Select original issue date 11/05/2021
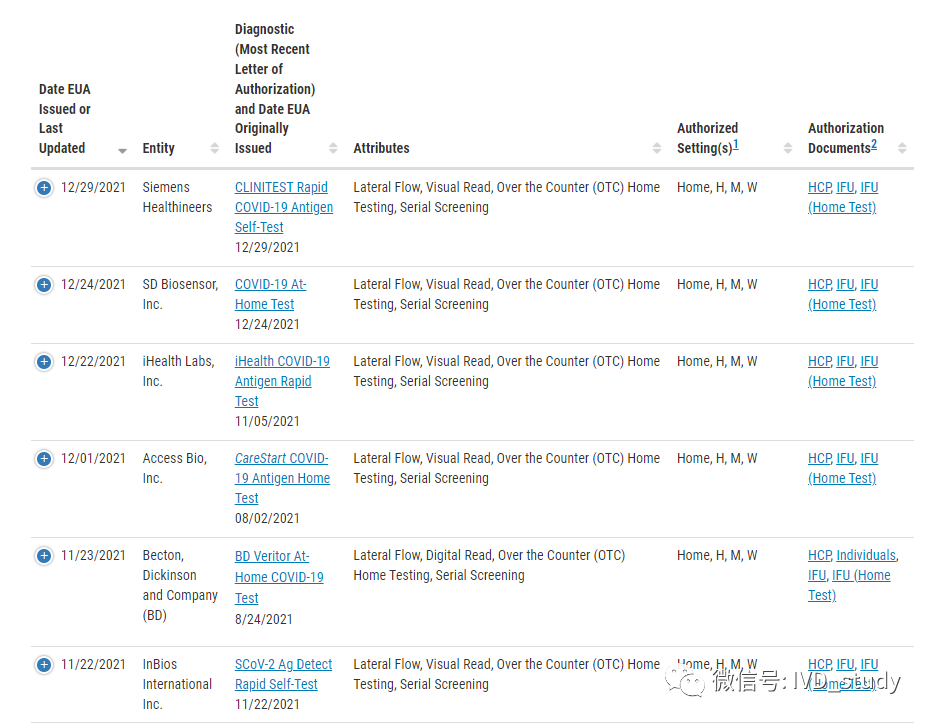Viewport: 931px width, 724px height. (267, 422)
